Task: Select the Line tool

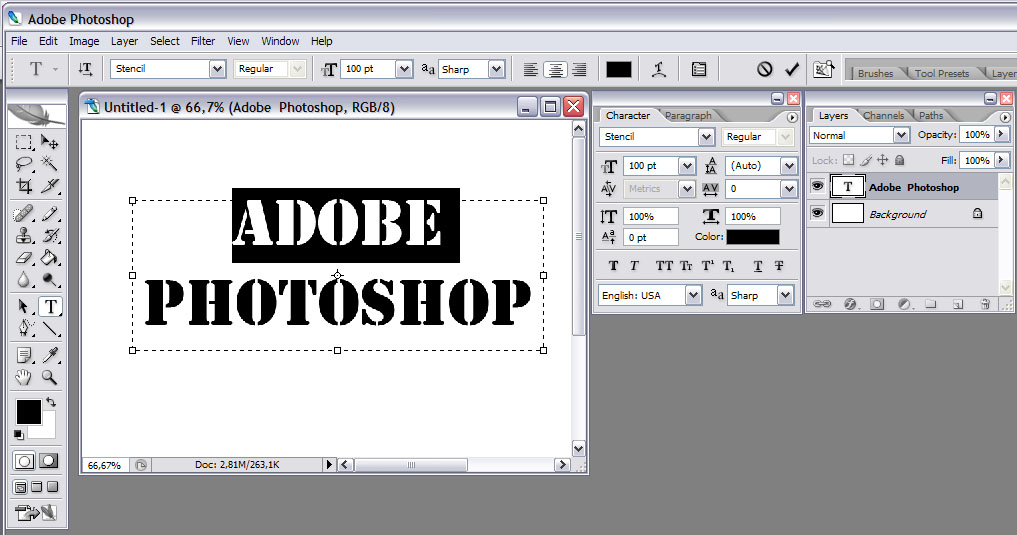Action: [x=50, y=328]
